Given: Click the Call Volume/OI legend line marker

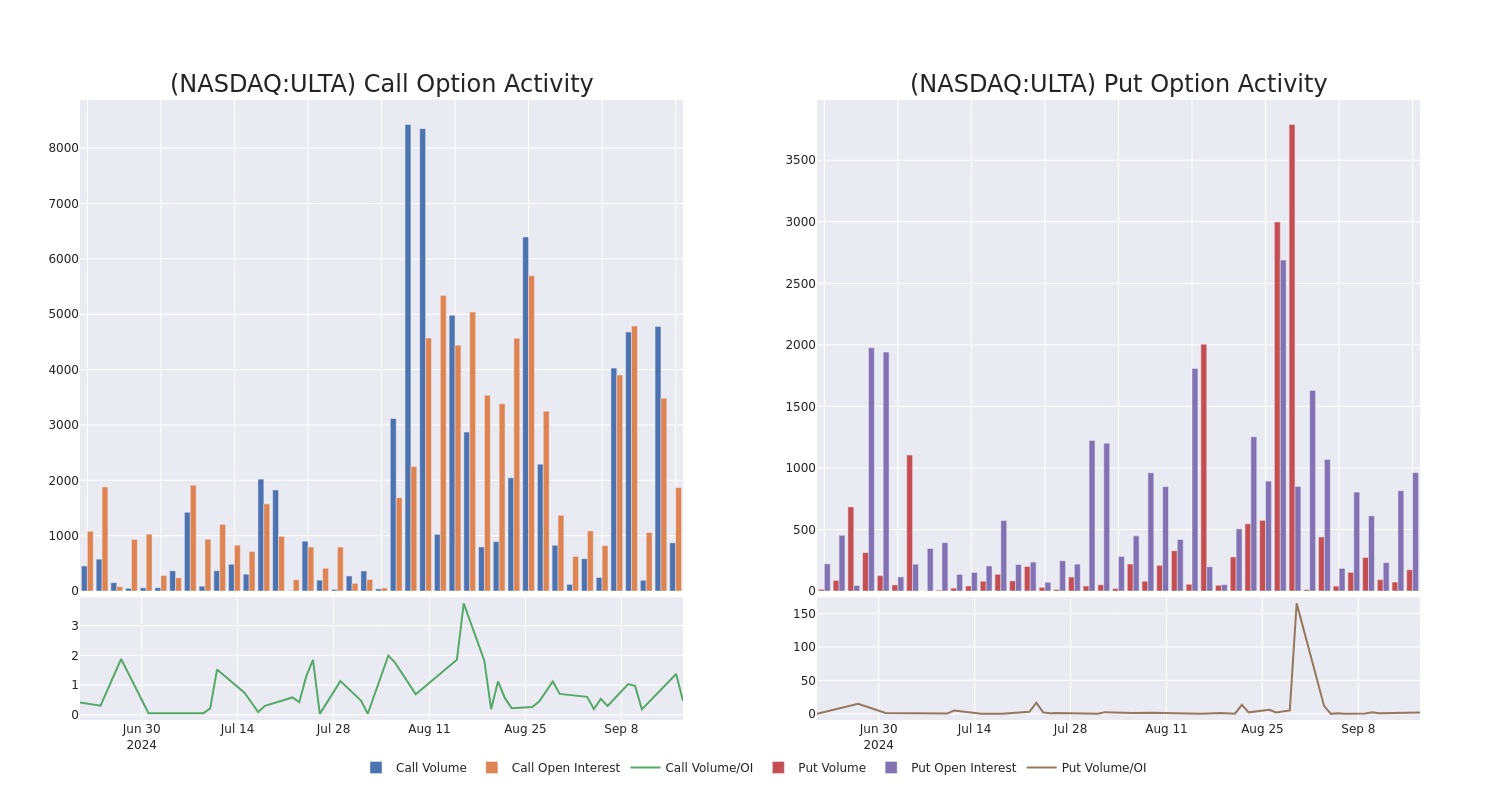Looking at the screenshot, I should coord(645,768).
